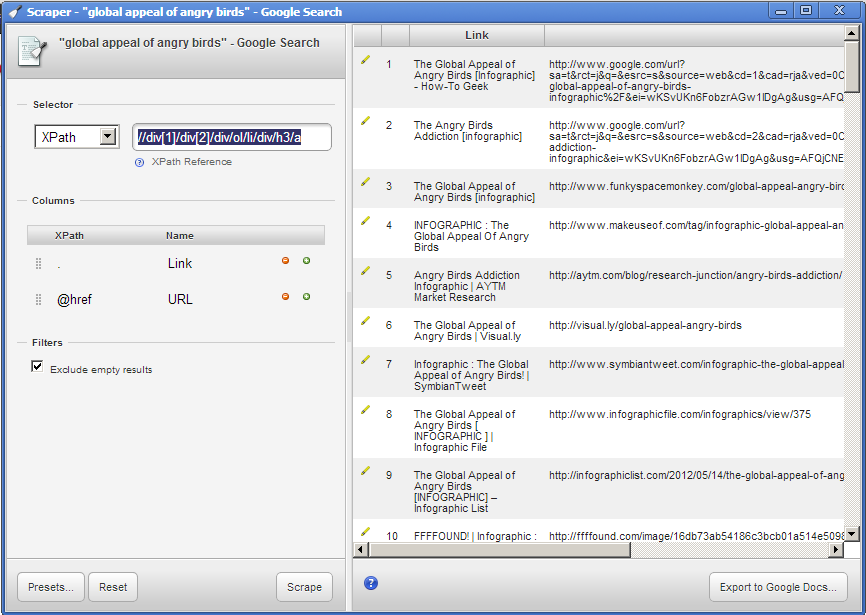
Task: Click the pencil icon for row 7
Action: click(x=366, y=360)
